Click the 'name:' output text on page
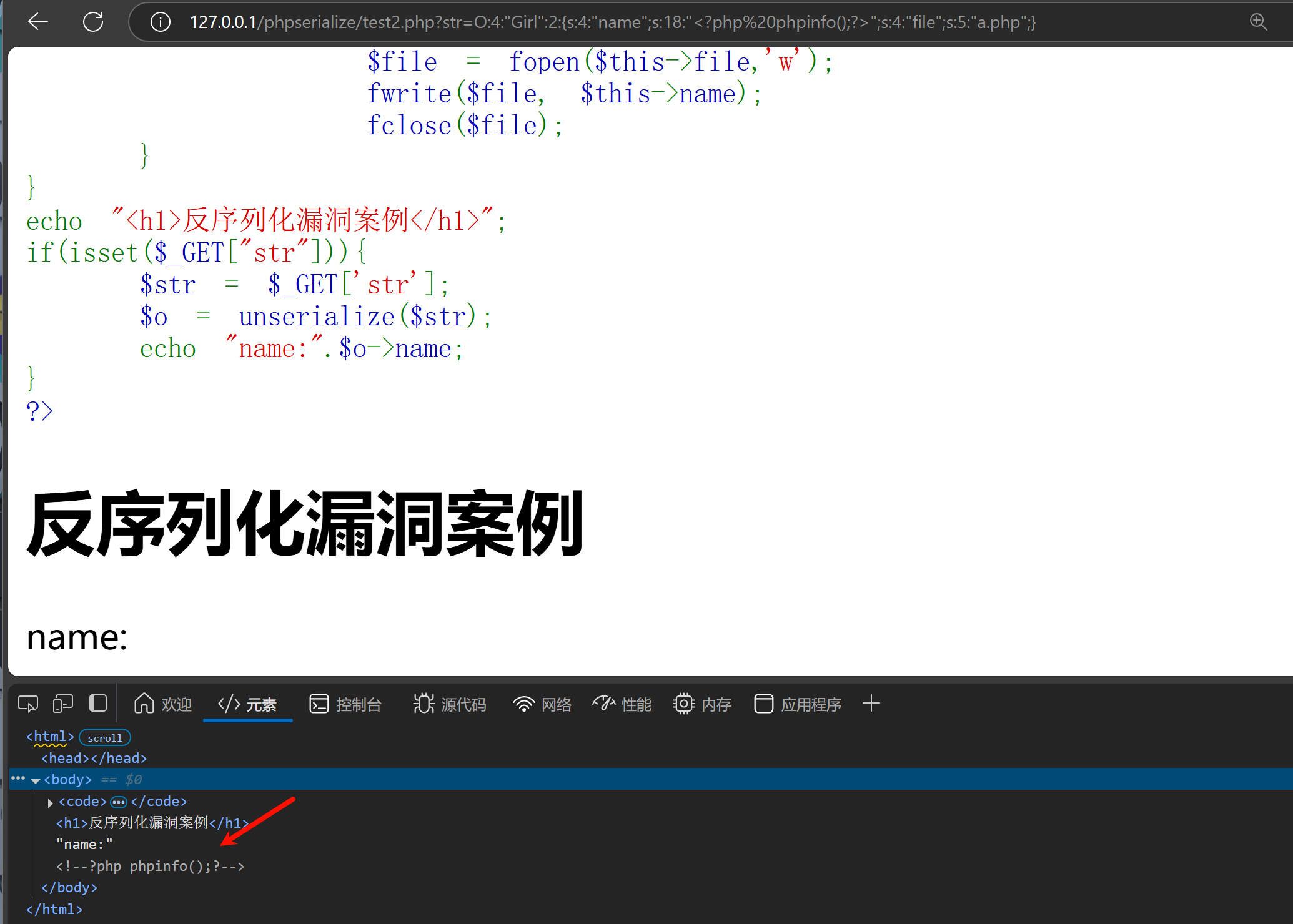The height and width of the screenshot is (924, 1293). pyautogui.click(x=77, y=637)
